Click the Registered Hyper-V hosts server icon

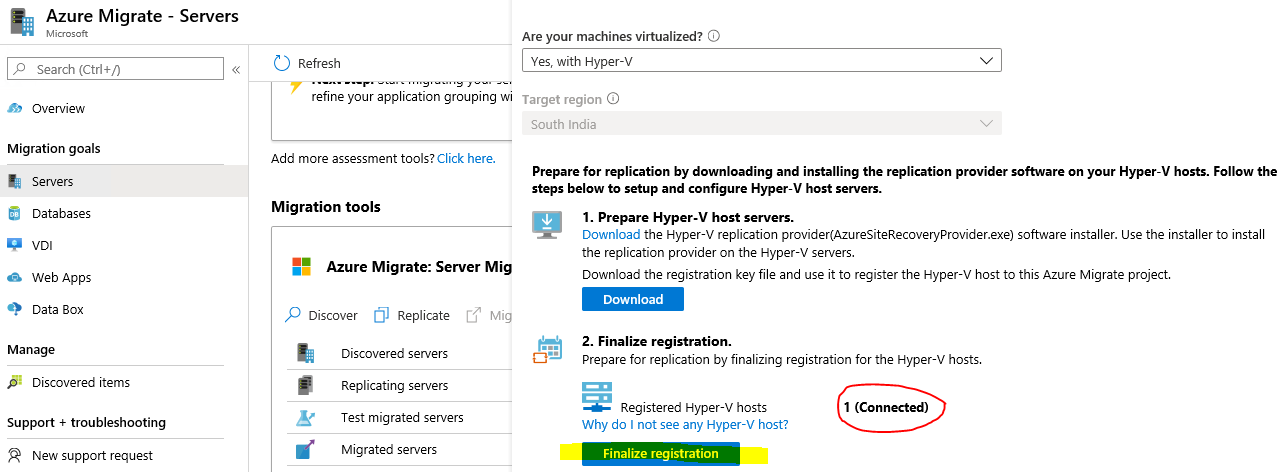(597, 398)
